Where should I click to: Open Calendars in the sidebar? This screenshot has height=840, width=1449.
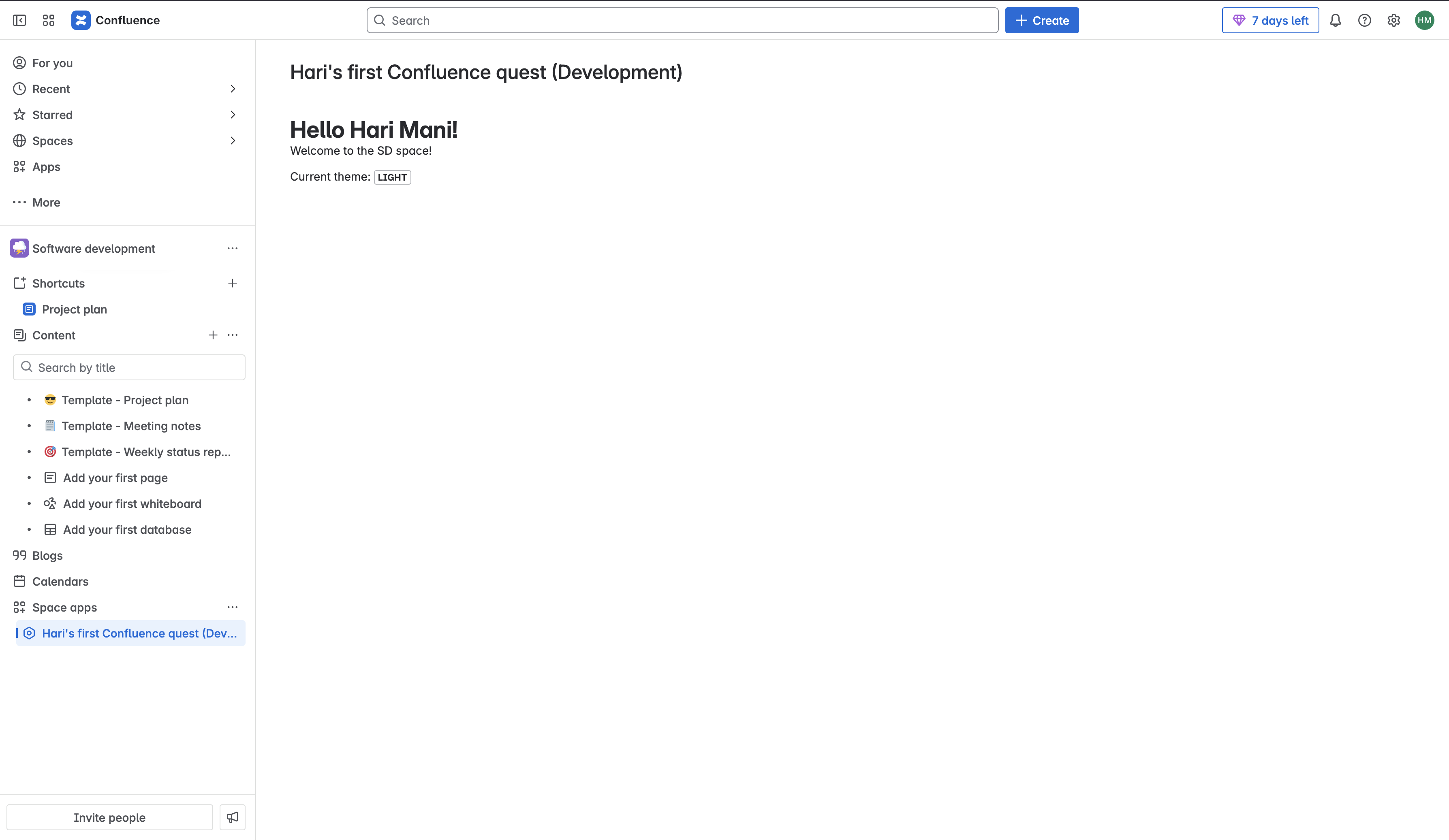pyautogui.click(x=60, y=582)
